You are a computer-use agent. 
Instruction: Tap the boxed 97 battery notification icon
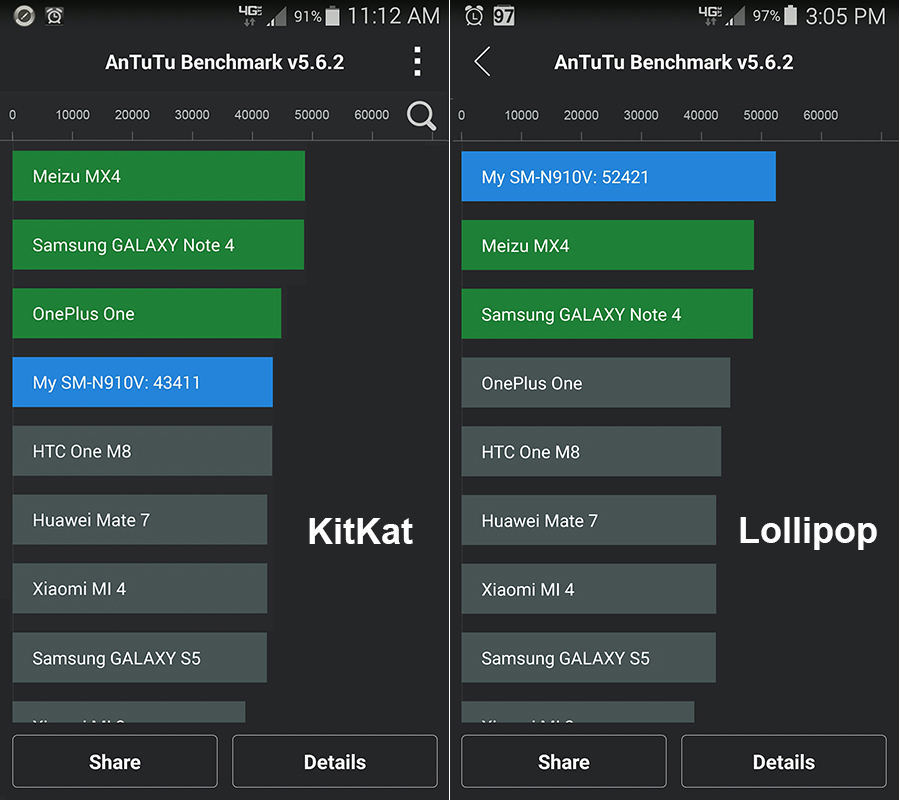click(x=503, y=16)
